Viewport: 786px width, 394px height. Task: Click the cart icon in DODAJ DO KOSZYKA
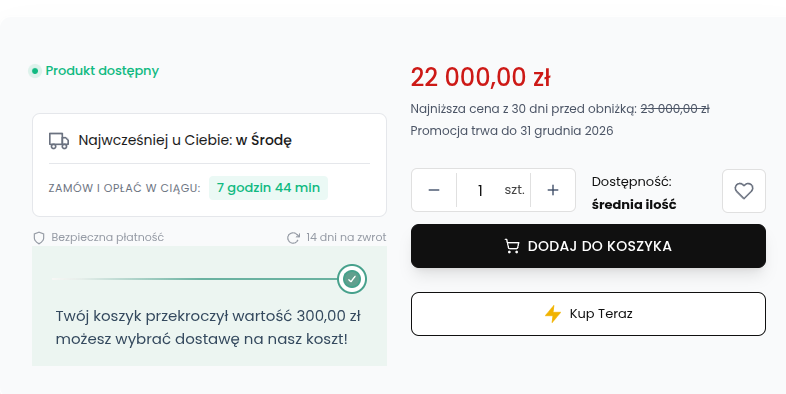tap(512, 246)
